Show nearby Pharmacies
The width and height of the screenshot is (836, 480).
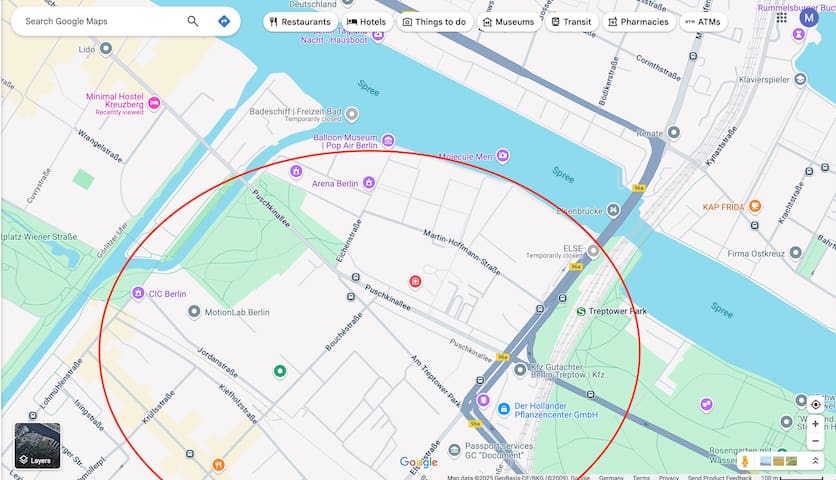[x=637, y=22]
